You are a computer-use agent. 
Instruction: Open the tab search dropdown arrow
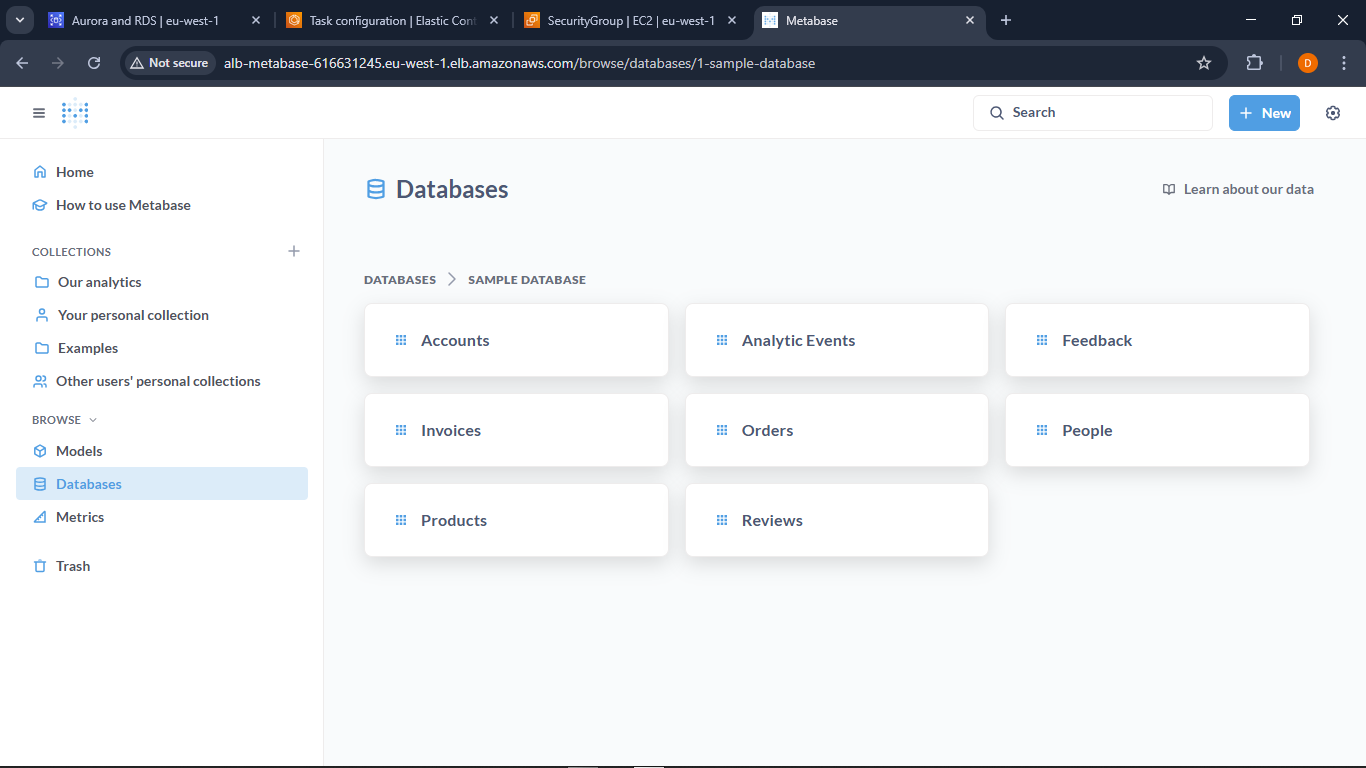tap(20, 20)
